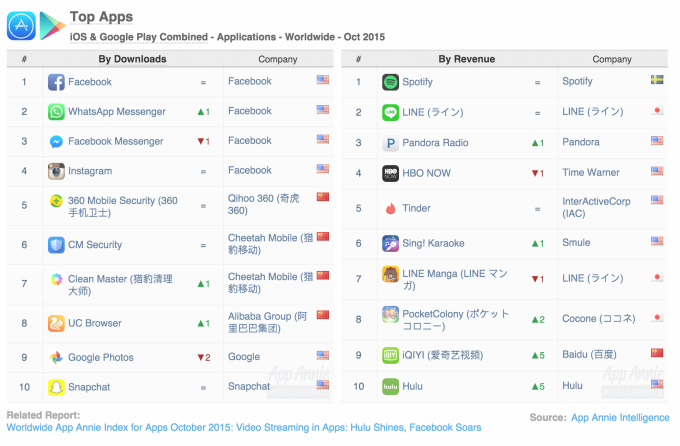Click the up 1 indicator for Clean Master
Image resolution: width=680 pixels, height=446 pixels.
tap(204, 284)
